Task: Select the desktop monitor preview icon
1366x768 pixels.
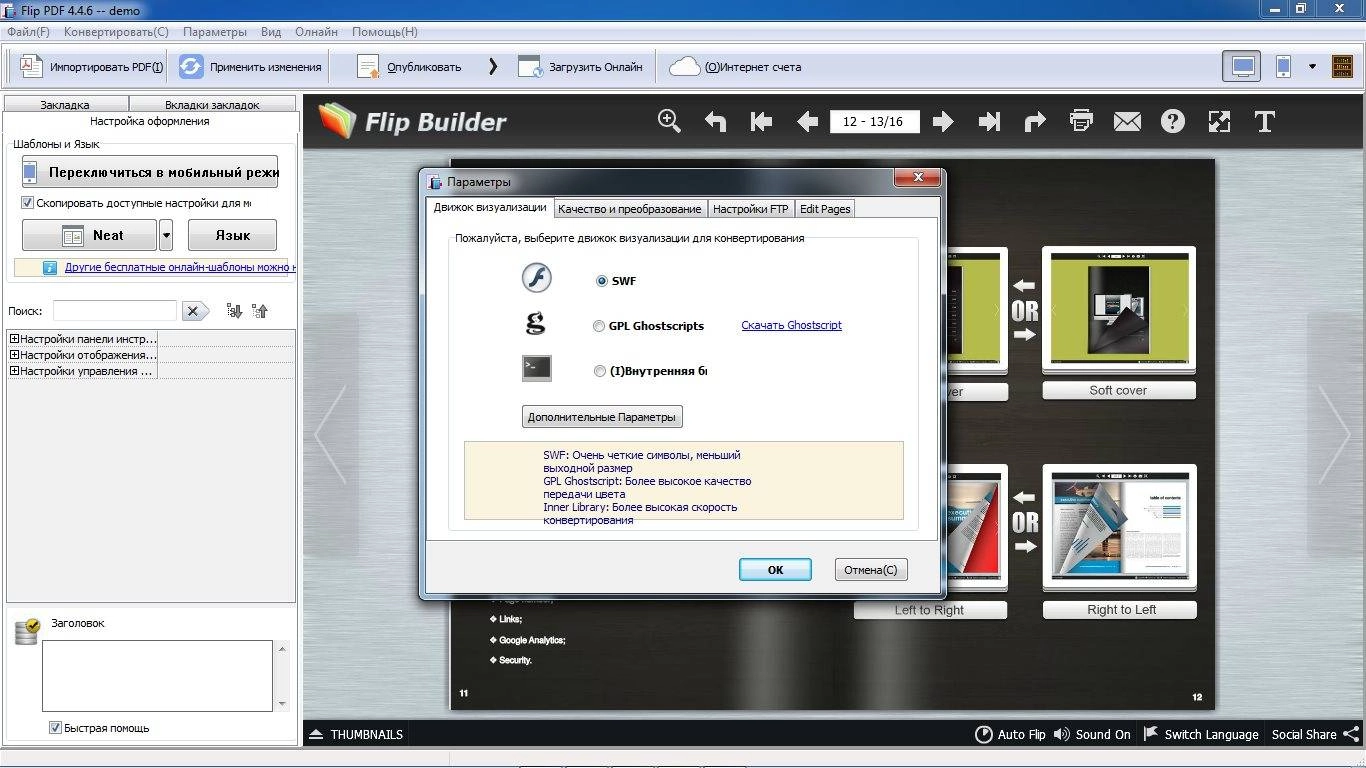Action: [1242, 67]
